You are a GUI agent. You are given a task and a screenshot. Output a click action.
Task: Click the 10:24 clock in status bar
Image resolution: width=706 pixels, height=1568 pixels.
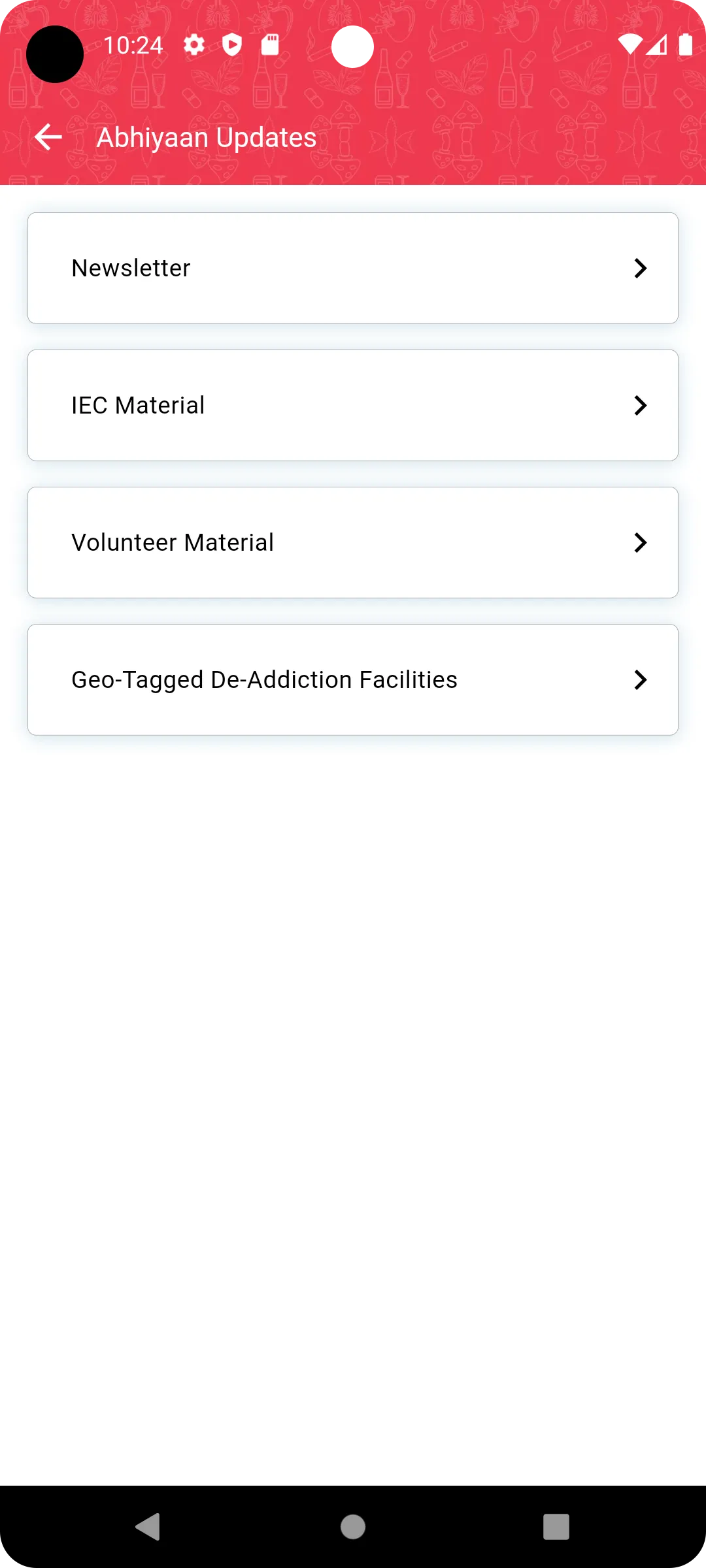133,45
